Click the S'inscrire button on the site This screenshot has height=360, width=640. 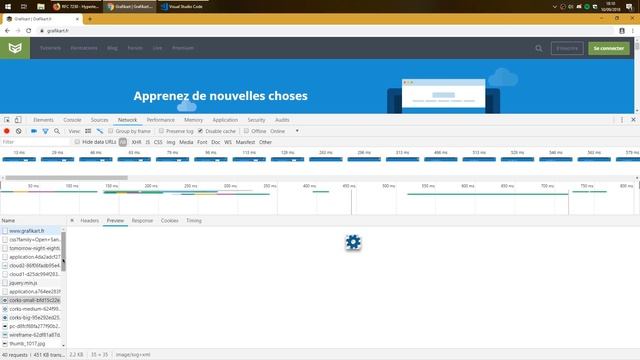pos(567,48)
